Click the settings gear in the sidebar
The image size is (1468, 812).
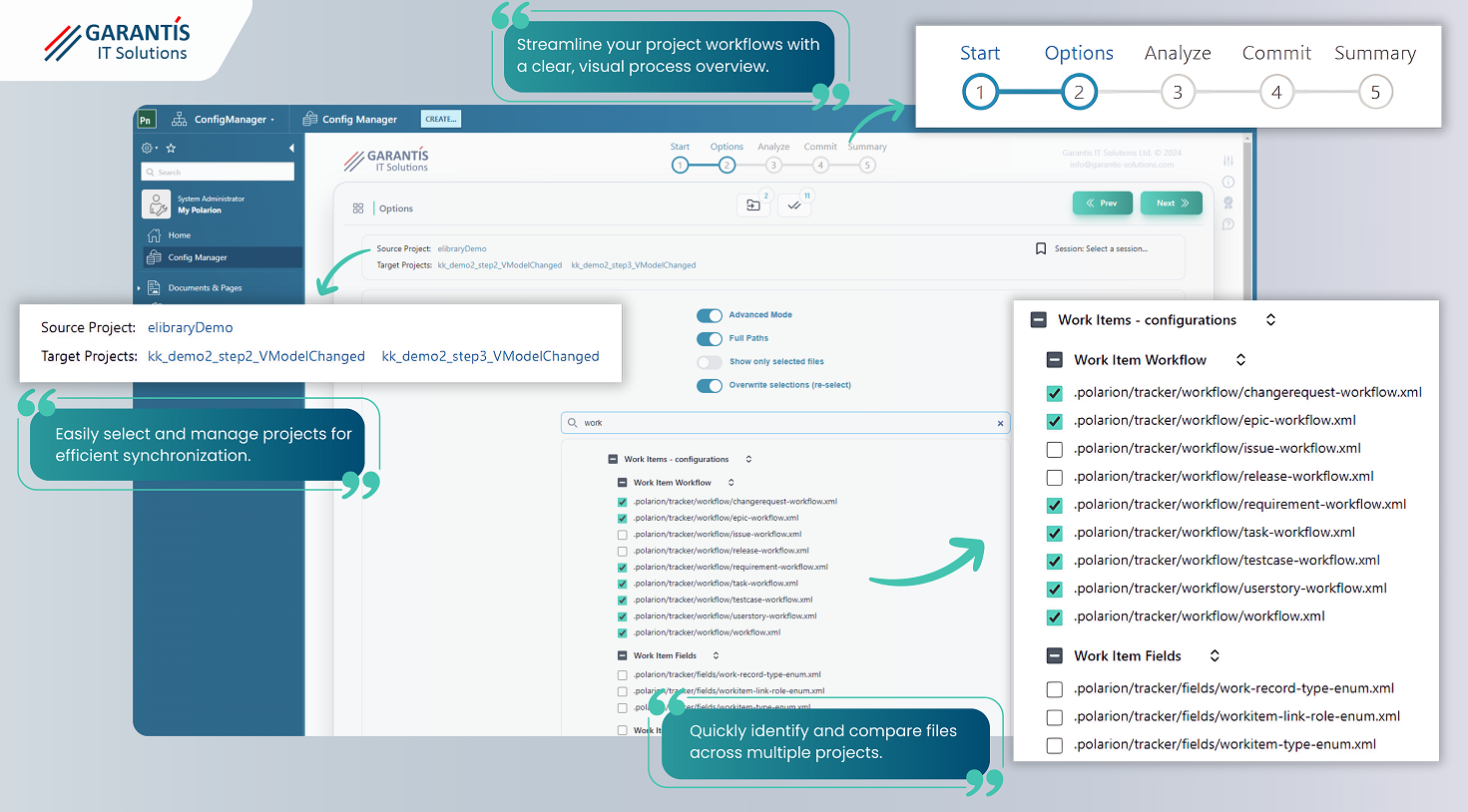click(146, 148)
